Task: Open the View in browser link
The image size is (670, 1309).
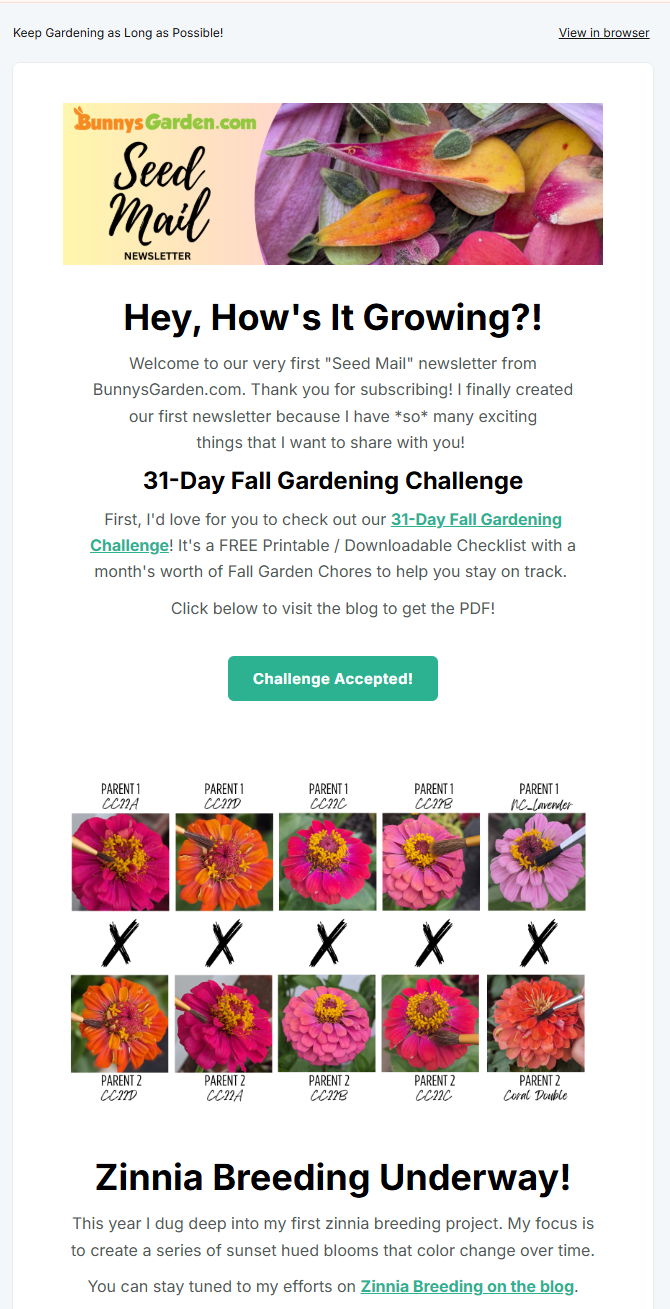Action: pos(604,33)
